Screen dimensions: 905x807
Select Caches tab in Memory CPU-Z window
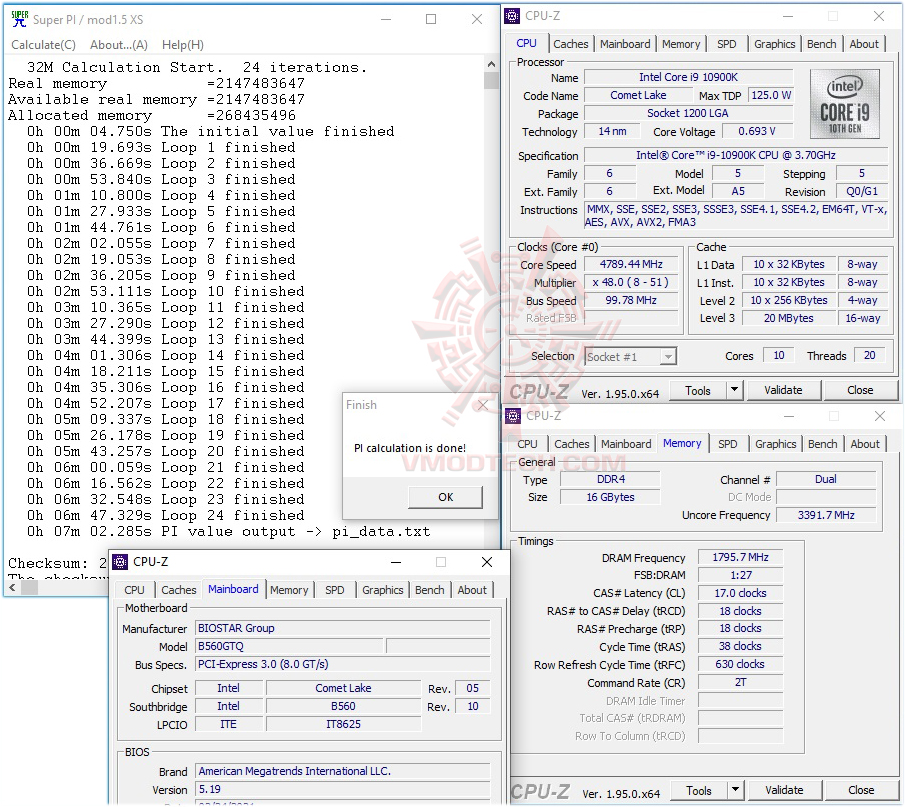pos(571,444)
